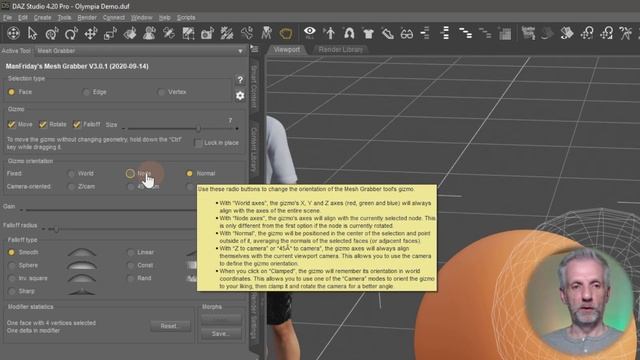Toggle the Rotate gizmo checkbox
Screen dimensions: 640x360
click(x=43, y=124)
